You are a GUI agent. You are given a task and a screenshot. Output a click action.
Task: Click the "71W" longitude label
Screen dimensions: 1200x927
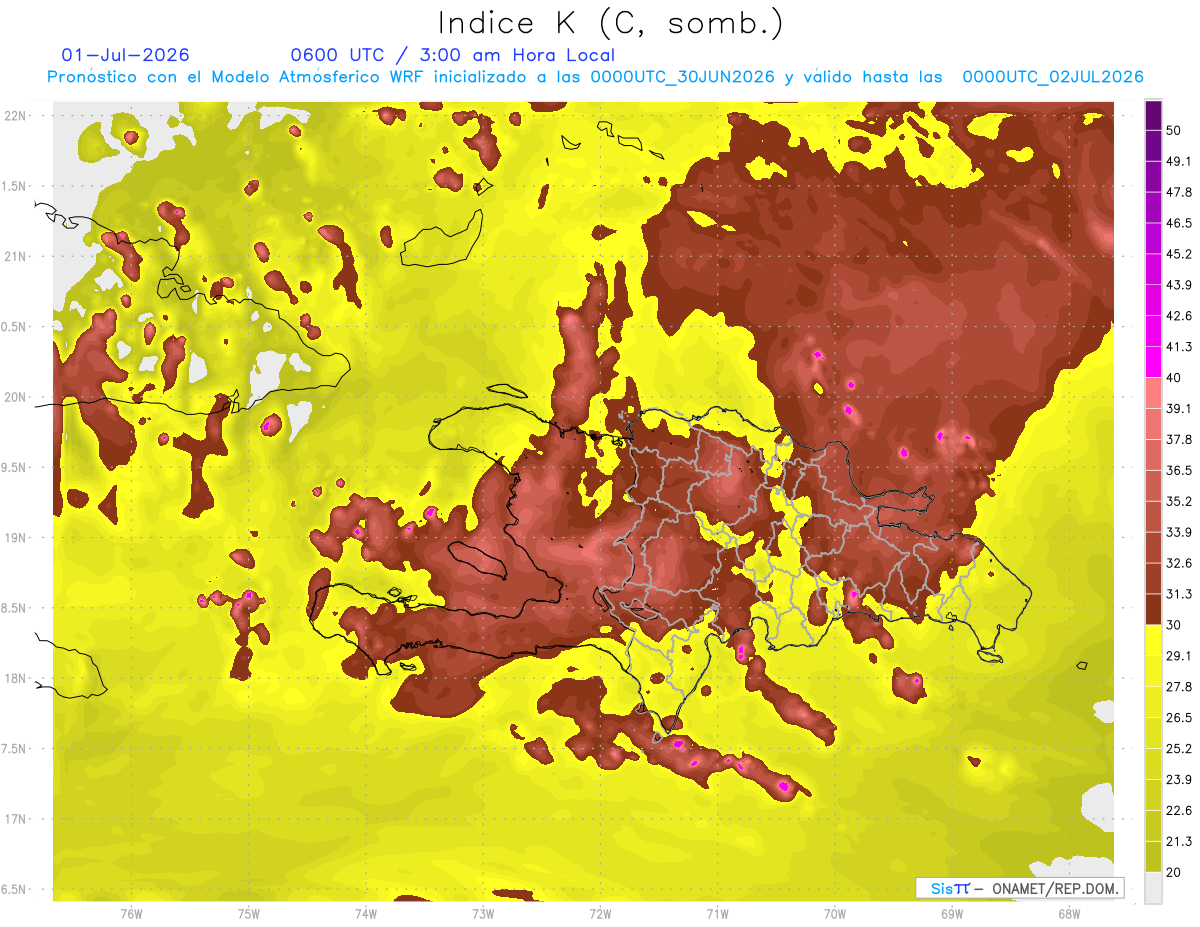point(717,913)
